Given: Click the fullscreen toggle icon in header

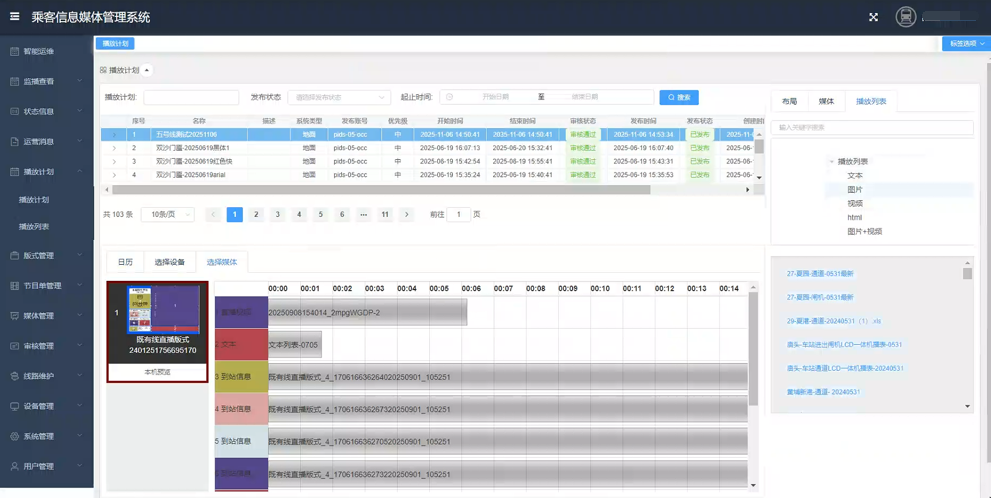Looking at the screenshot, I should pyautogui.click(x=873, y=17).
